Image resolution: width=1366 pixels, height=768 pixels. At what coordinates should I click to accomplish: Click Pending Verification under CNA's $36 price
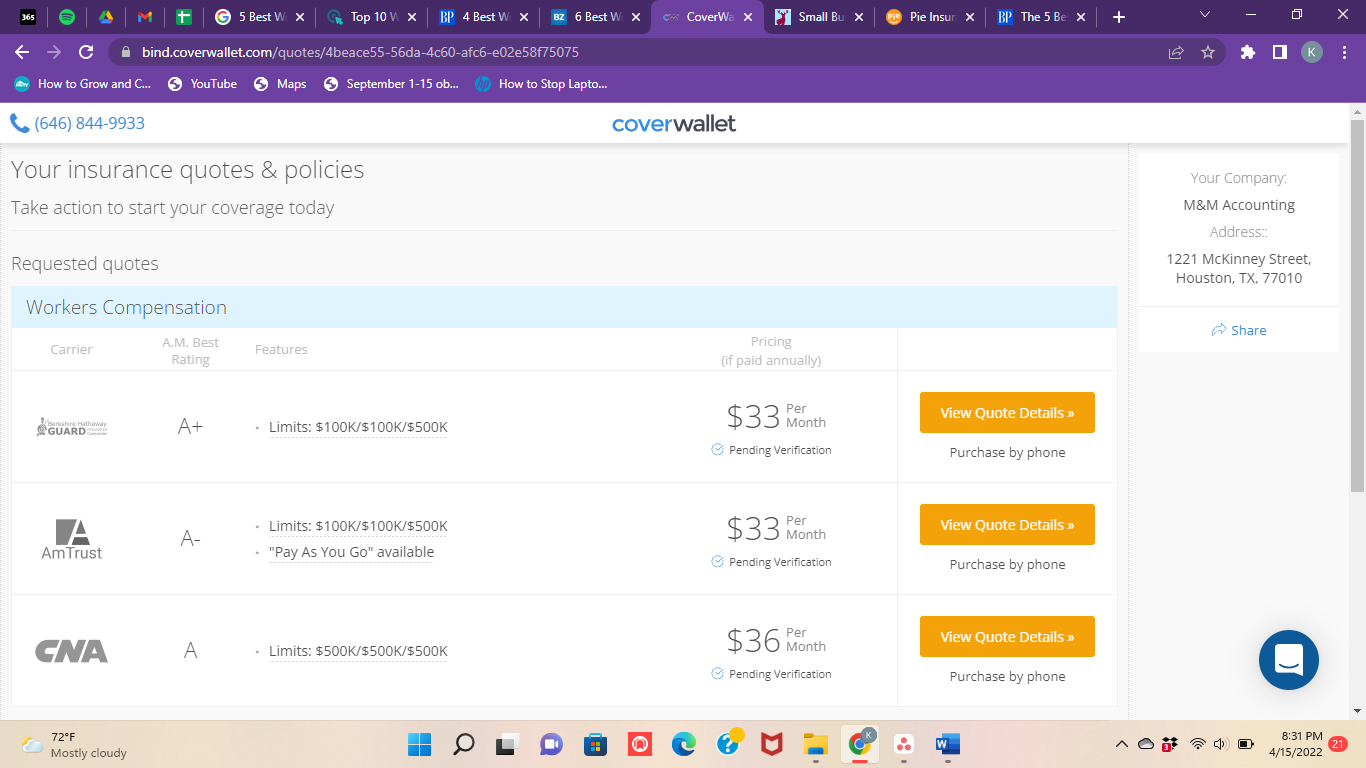tap(771, 674)
